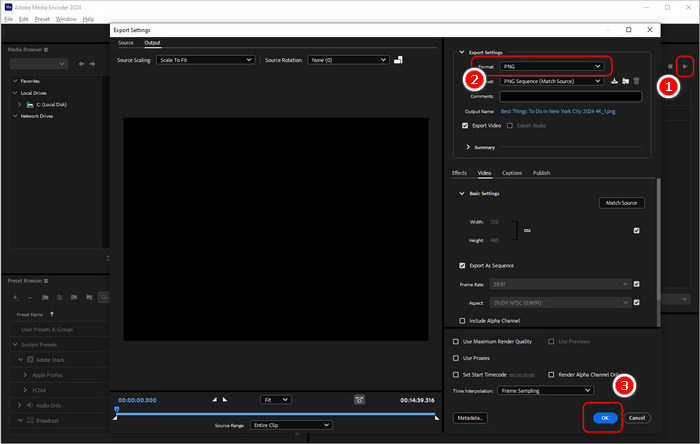
Task: Toggle the Frame Rate match source checkbox
Action: click(637, 284)
